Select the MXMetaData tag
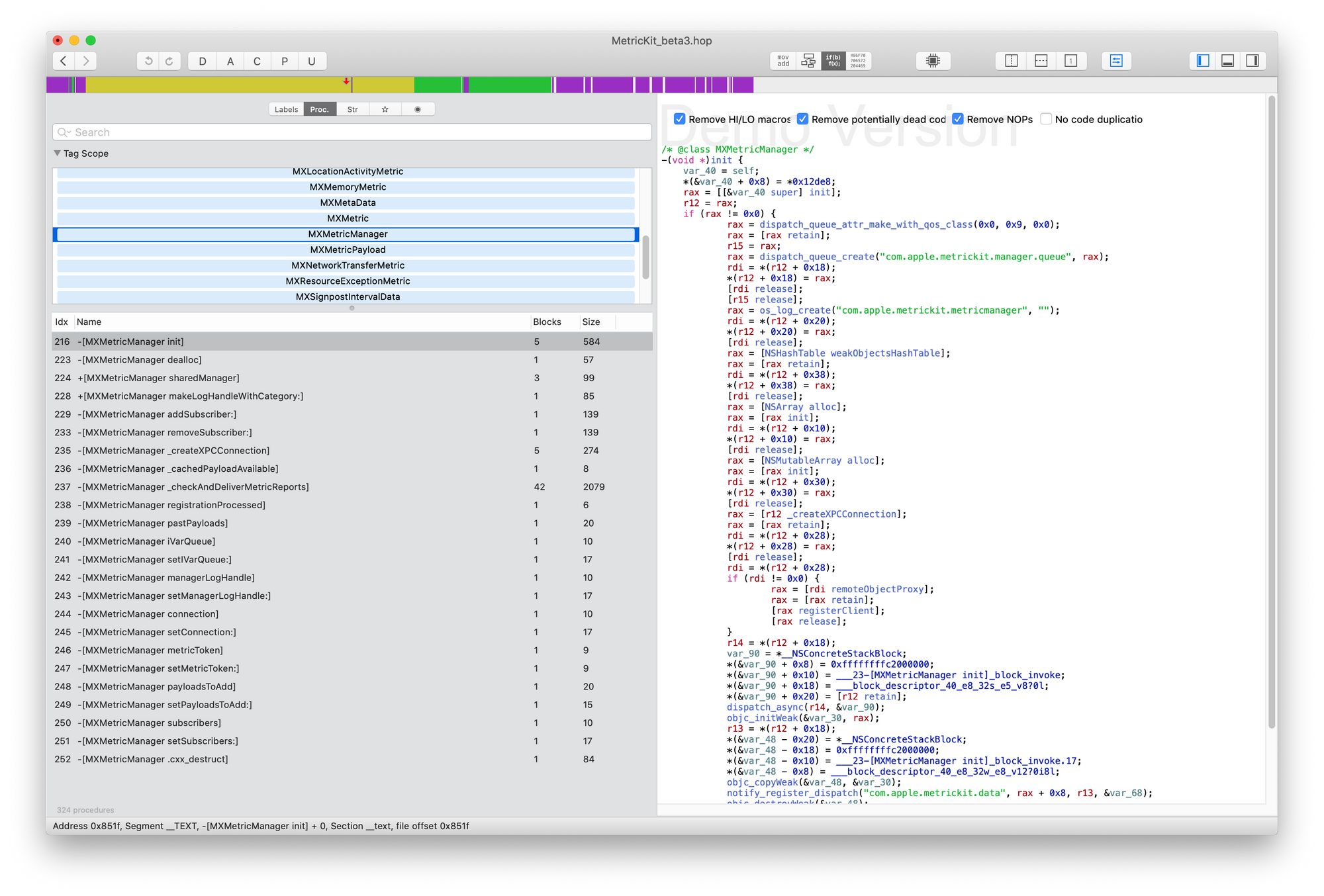This screenshot has height=896, width=1324. pyautogui.click(x=346, y=202)
